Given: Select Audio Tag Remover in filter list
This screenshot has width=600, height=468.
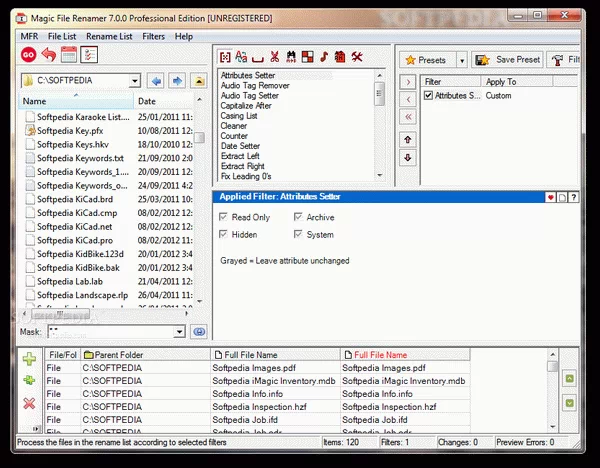Looking at the screenshot, I should point(255,85).
